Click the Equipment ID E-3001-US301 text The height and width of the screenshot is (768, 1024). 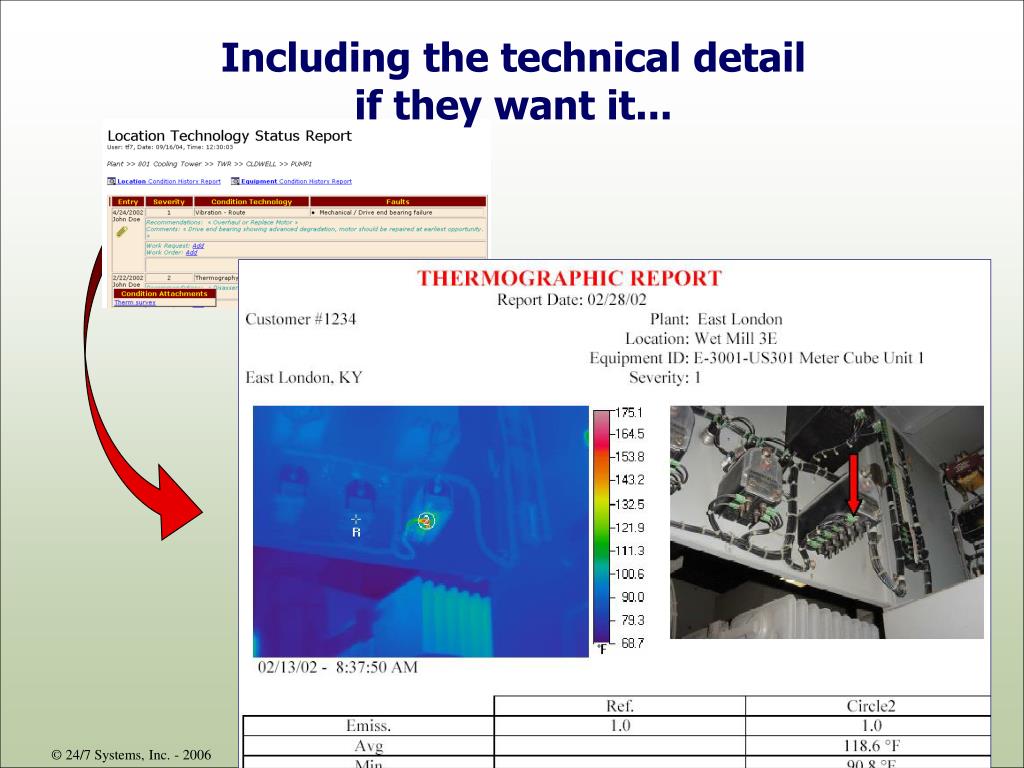click(756, 358)
